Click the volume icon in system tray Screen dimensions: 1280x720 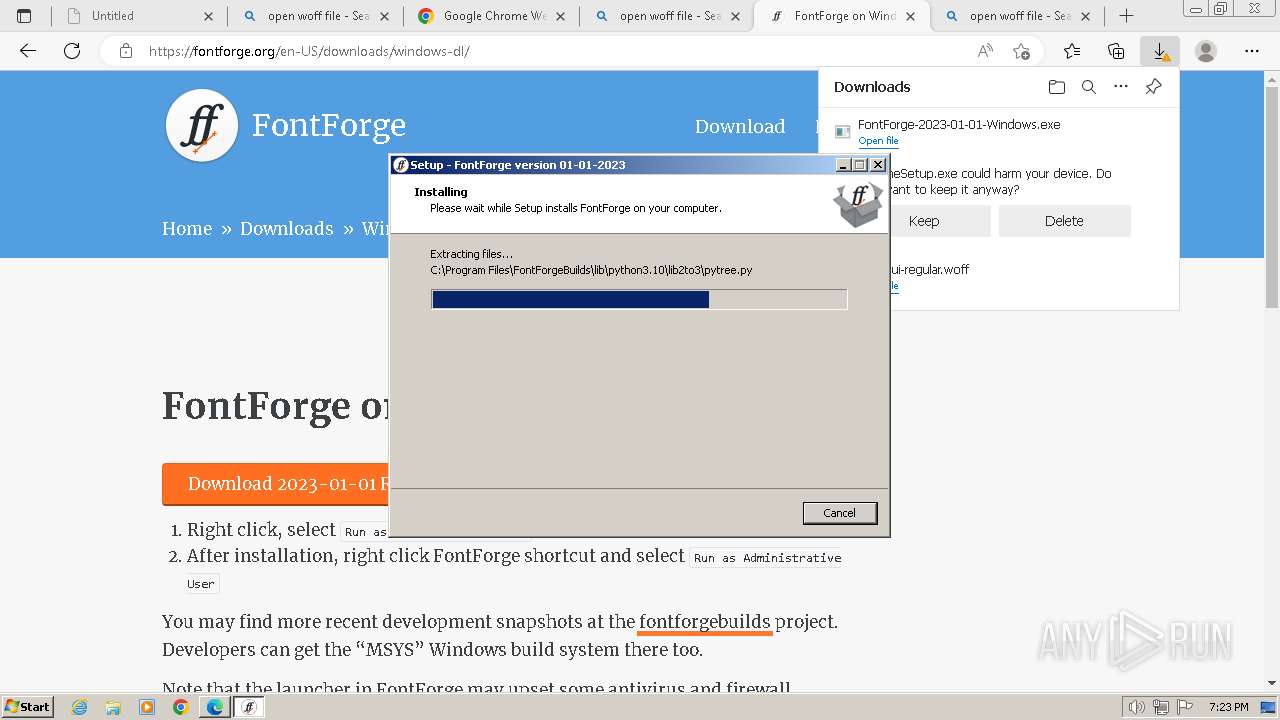pos(1136,707)
